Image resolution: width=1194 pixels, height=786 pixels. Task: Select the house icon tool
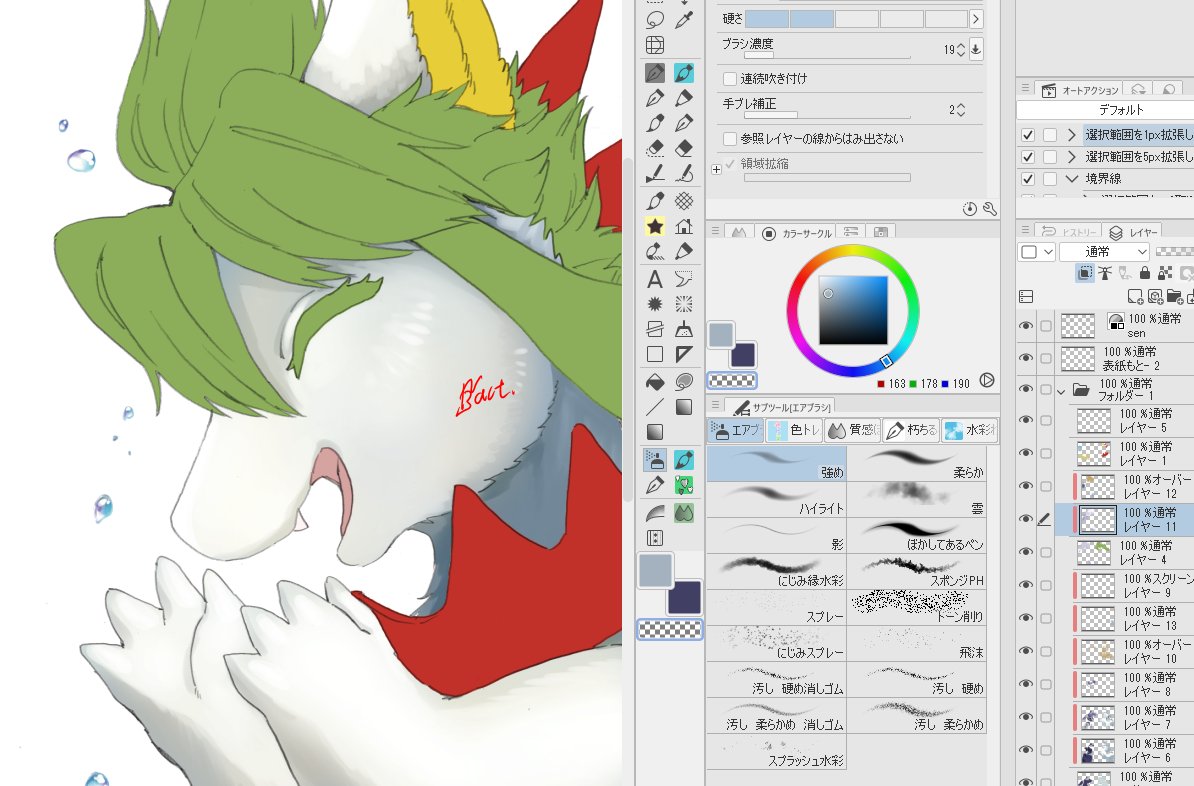coord(684,226)
